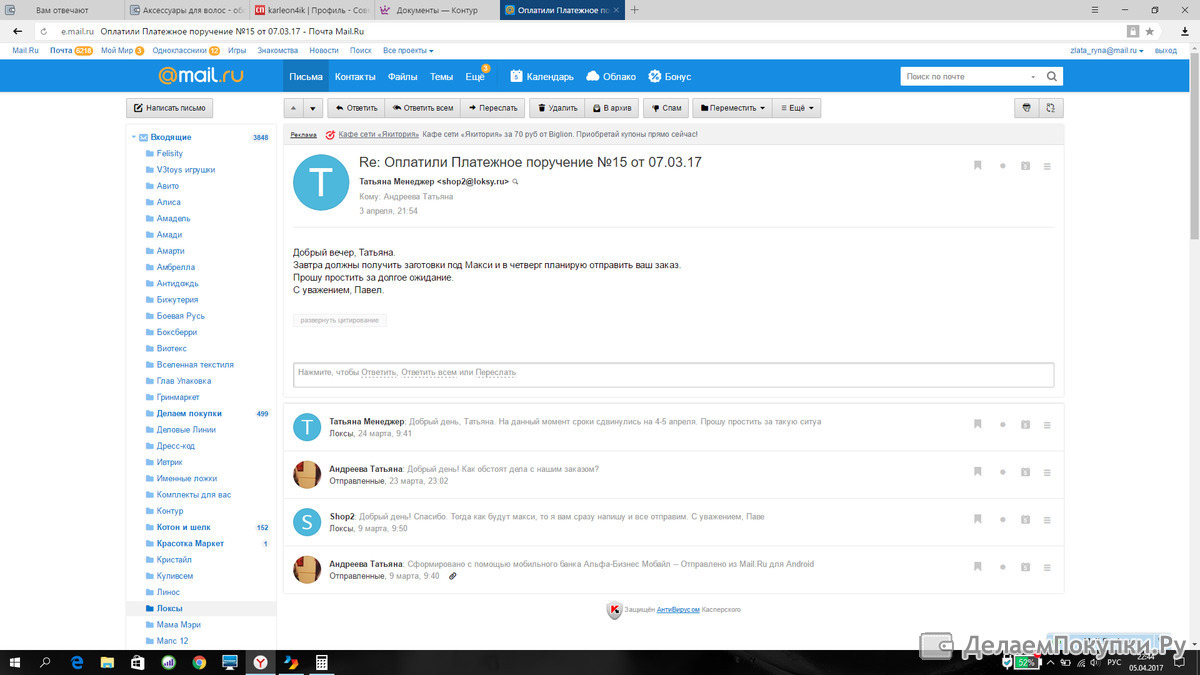Open the Ещё dropdown in the message toolbar
The image size is (1200, 675).
pos(796,108)
